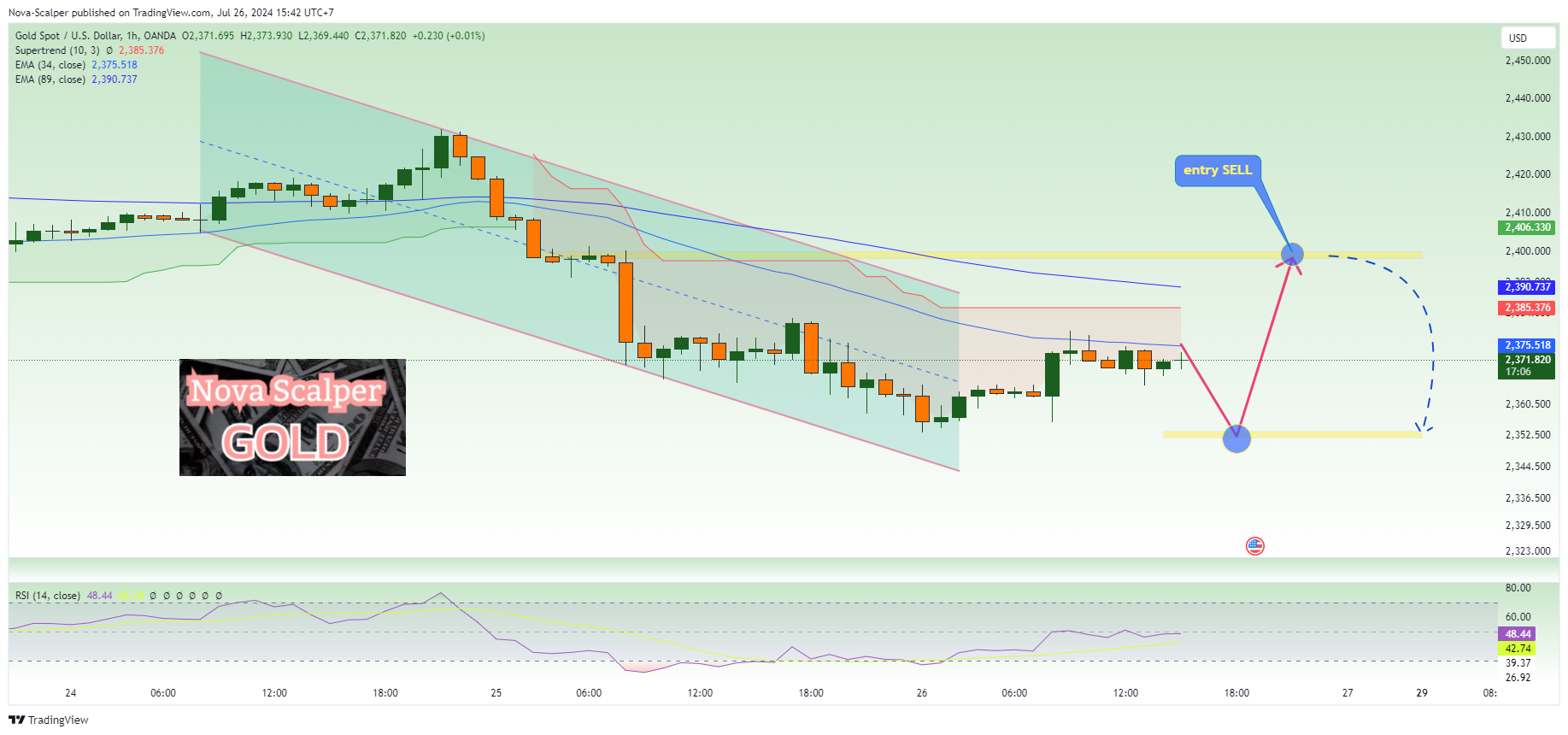This screenshot has height=735, width=1568.
Task: Click the RSI value 48.44 label
Action: (x=1517, y=634)
